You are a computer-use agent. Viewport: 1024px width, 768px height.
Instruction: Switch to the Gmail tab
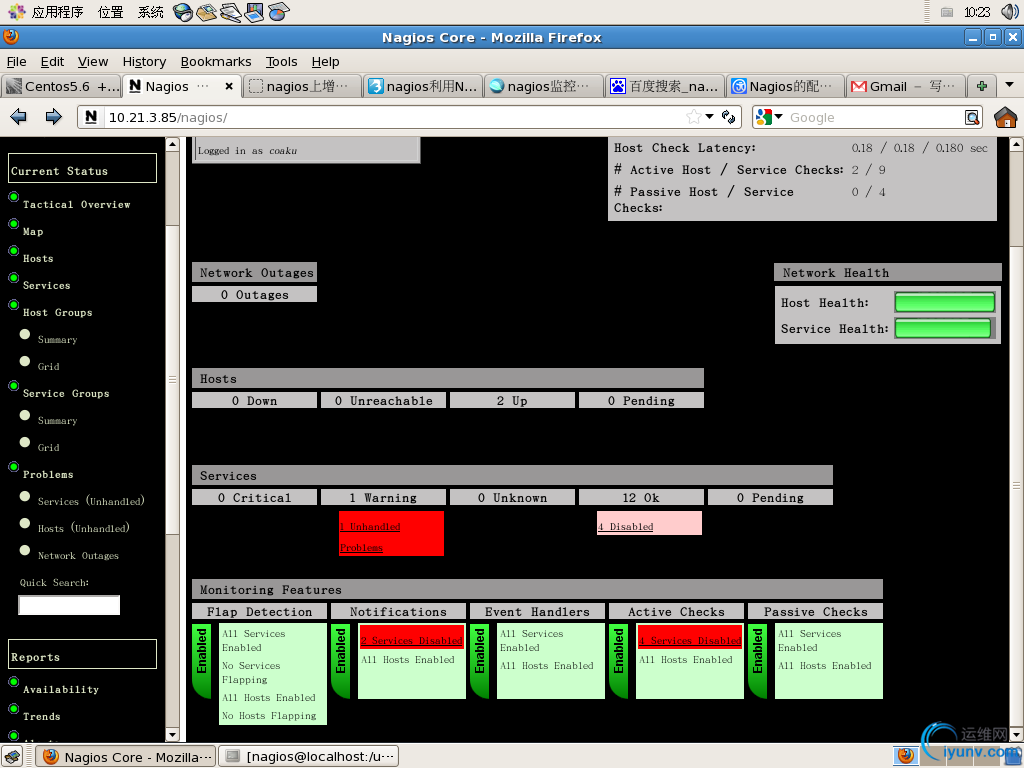tap(905, 86)
